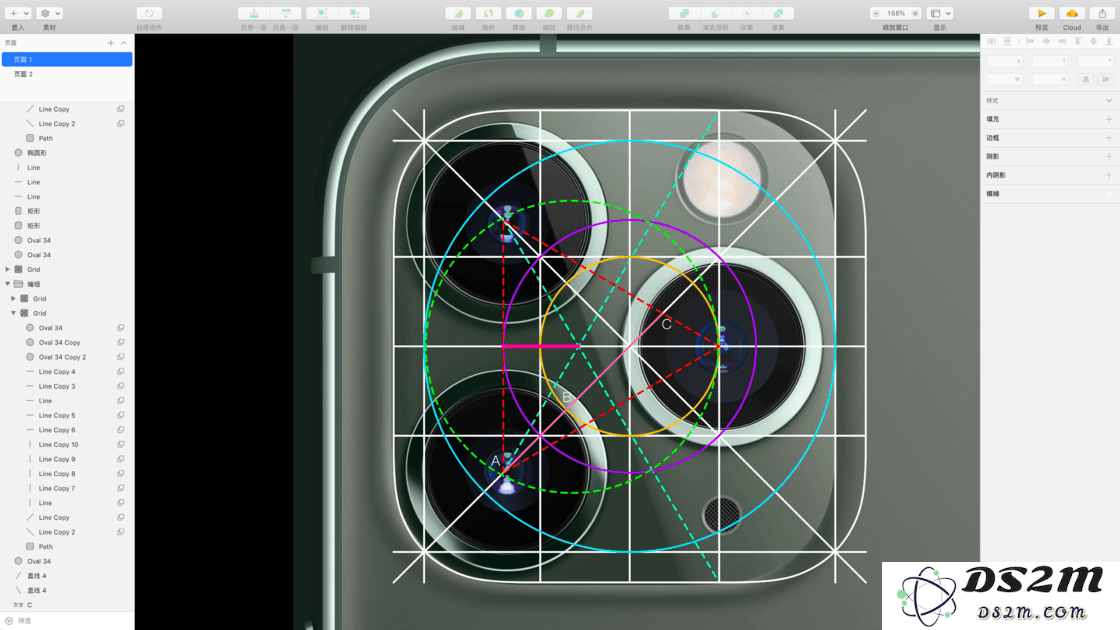
Task: Toggle mask icon on Line Copy 8
Action: [121, 474]
